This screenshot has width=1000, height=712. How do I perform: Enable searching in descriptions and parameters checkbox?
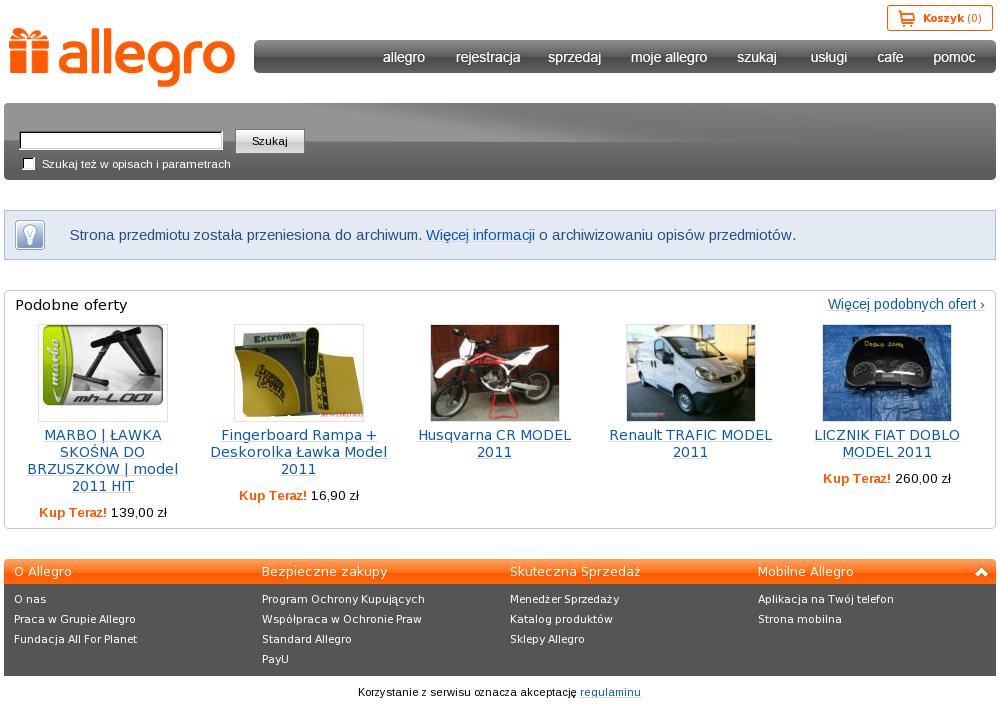tap(29, 164)
